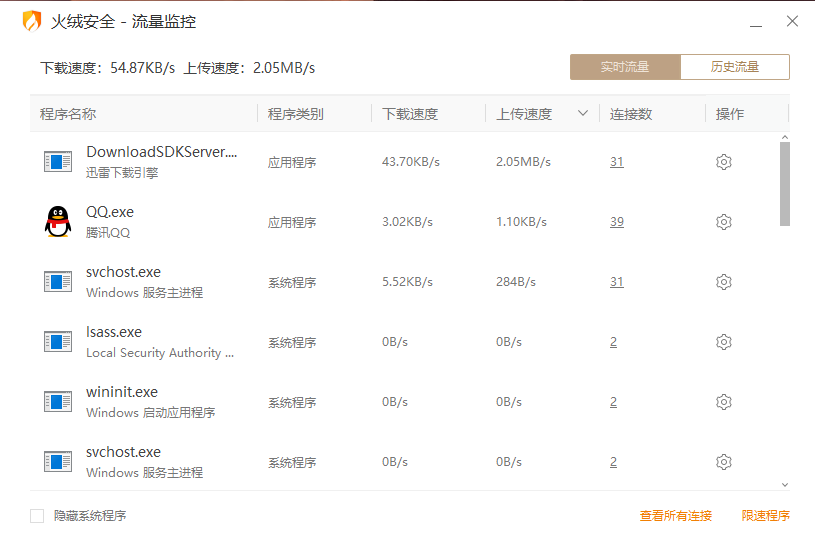This screenshot has height=538, width=815.
Task: Click the 迅雷下载引擎 description
Action: click(122, 173)
